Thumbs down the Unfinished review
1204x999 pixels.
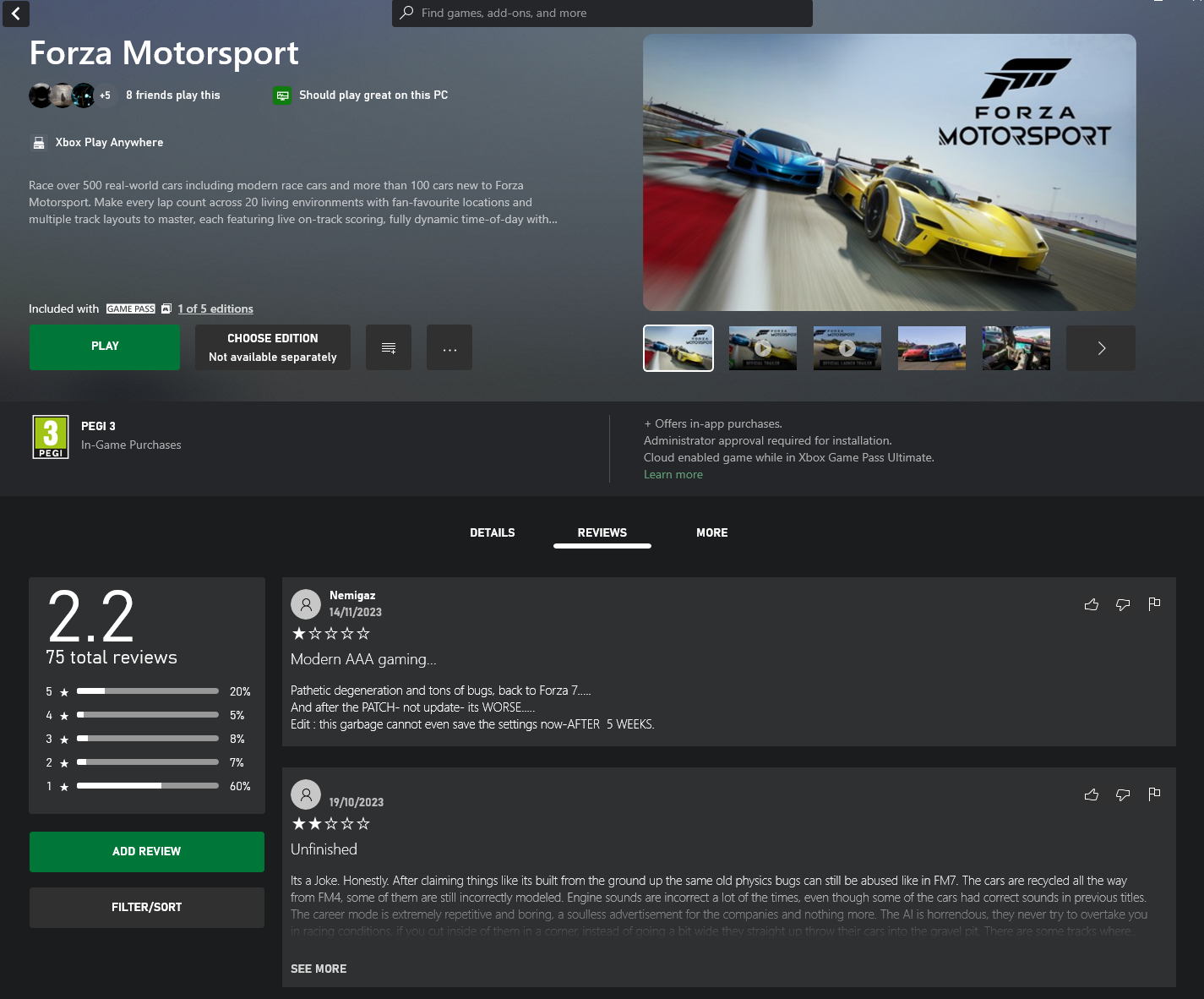(1123, 794)
